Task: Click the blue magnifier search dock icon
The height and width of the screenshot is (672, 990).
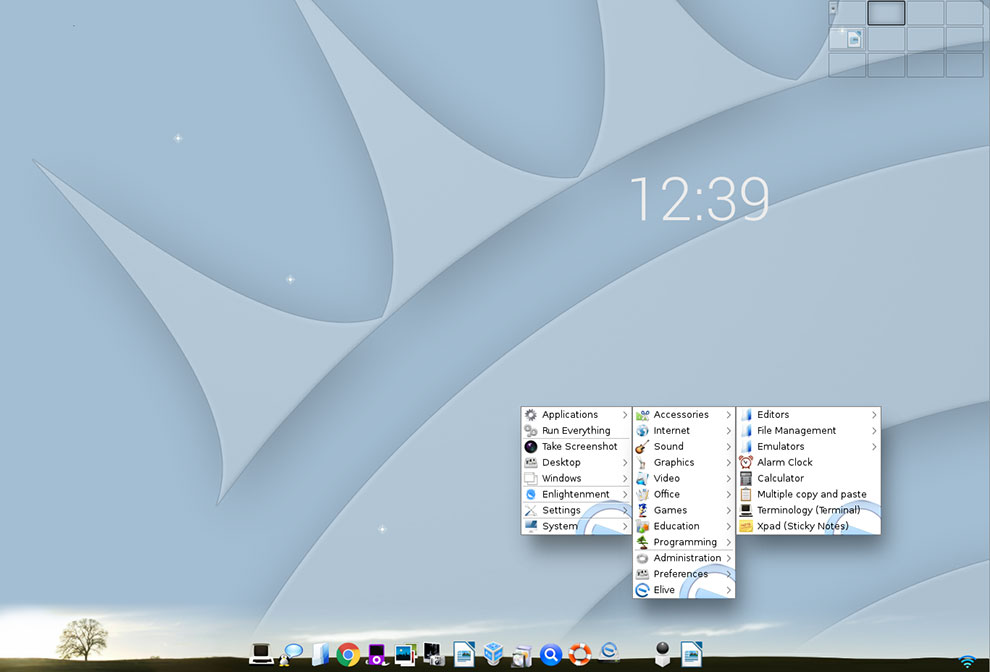Action: (551, 655)
